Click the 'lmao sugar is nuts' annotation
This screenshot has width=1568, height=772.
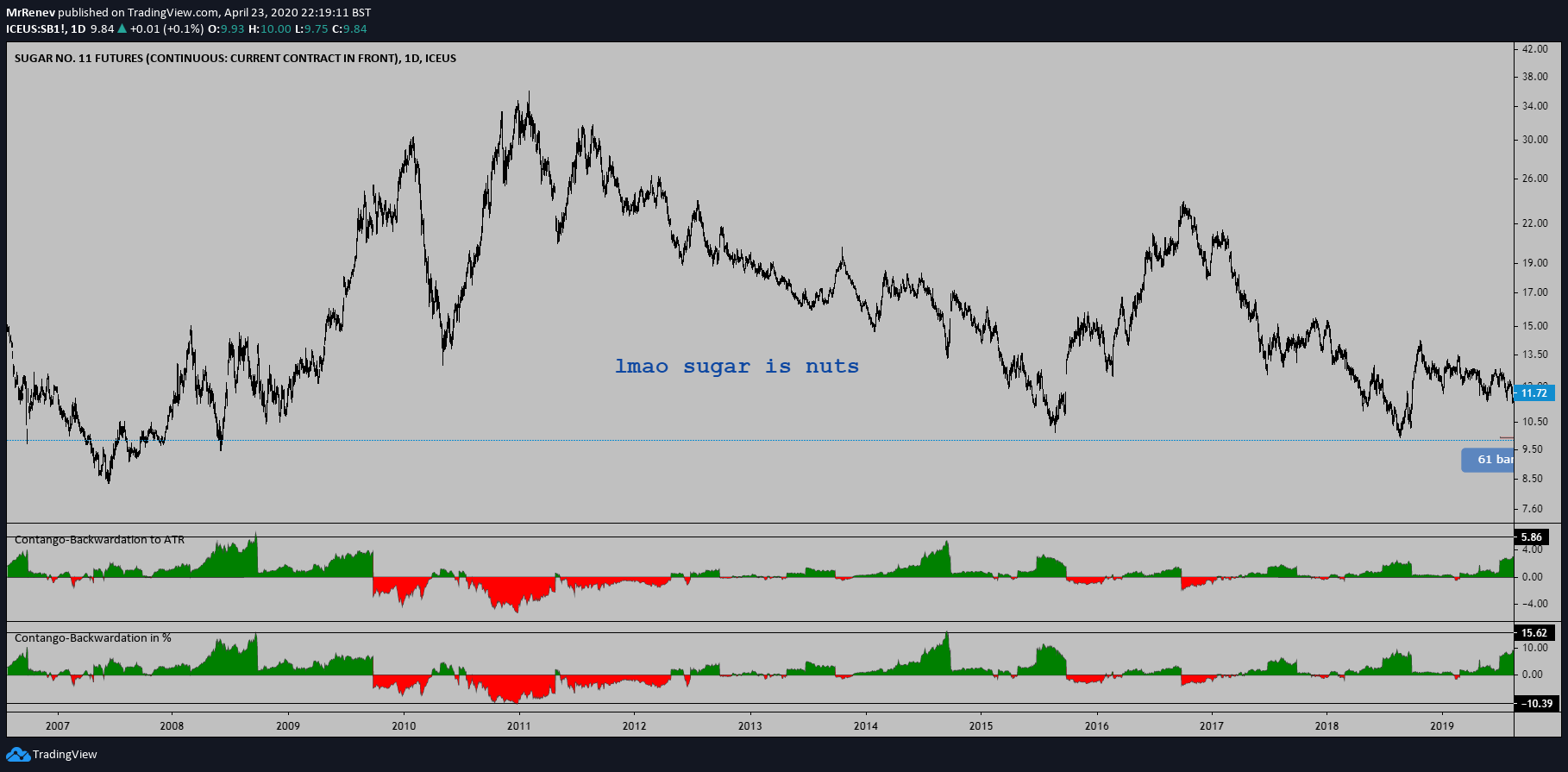pyautogui.click(x=737, y=367)
